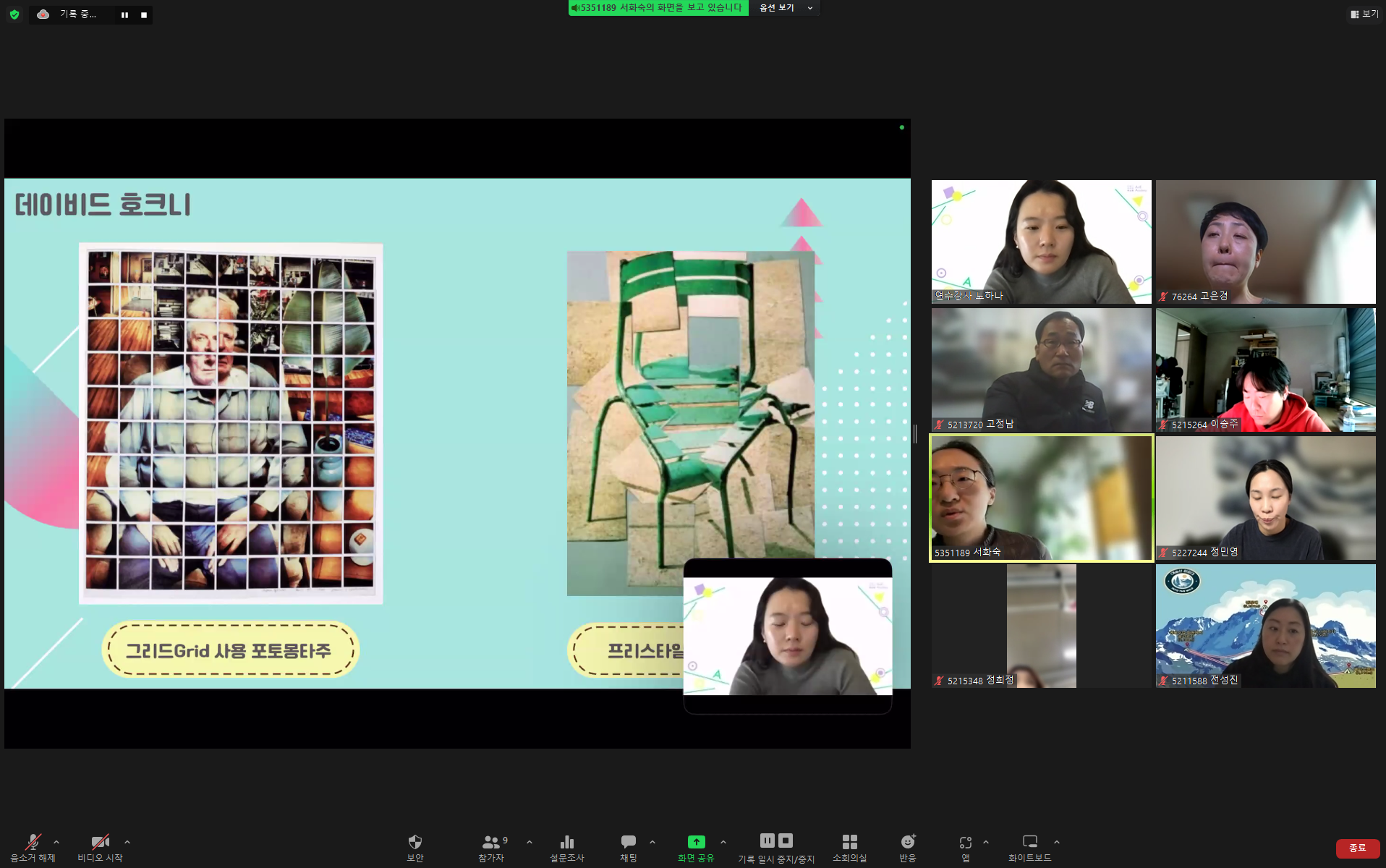Select 76264 고은경 video thumbnail

point(1265,242)
